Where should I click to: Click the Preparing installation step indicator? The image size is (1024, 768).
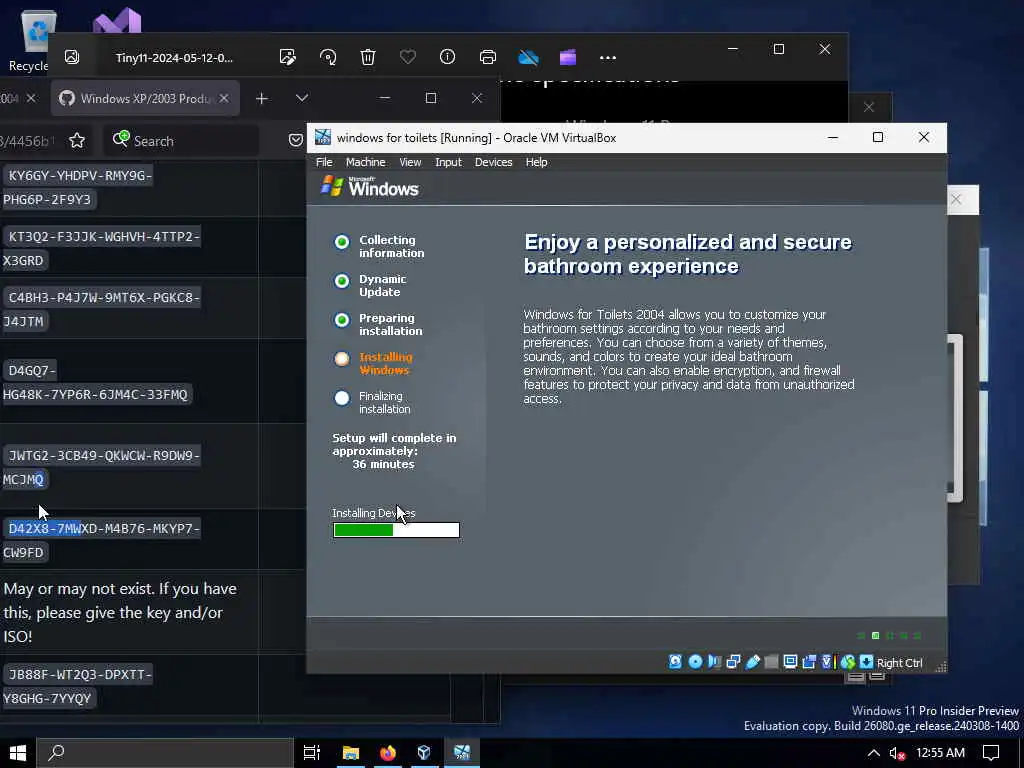tap(342, 320)
